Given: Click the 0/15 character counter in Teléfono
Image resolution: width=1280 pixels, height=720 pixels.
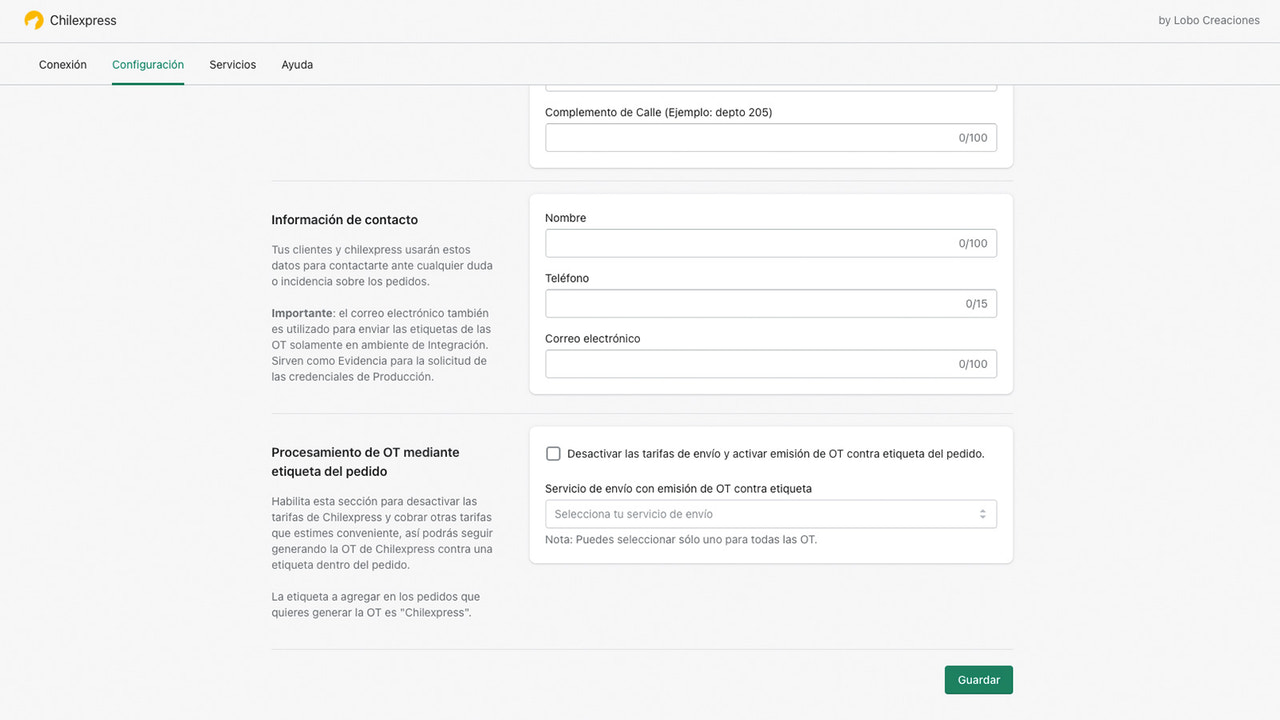Looking at the screenshot, I should coord(973,303).
